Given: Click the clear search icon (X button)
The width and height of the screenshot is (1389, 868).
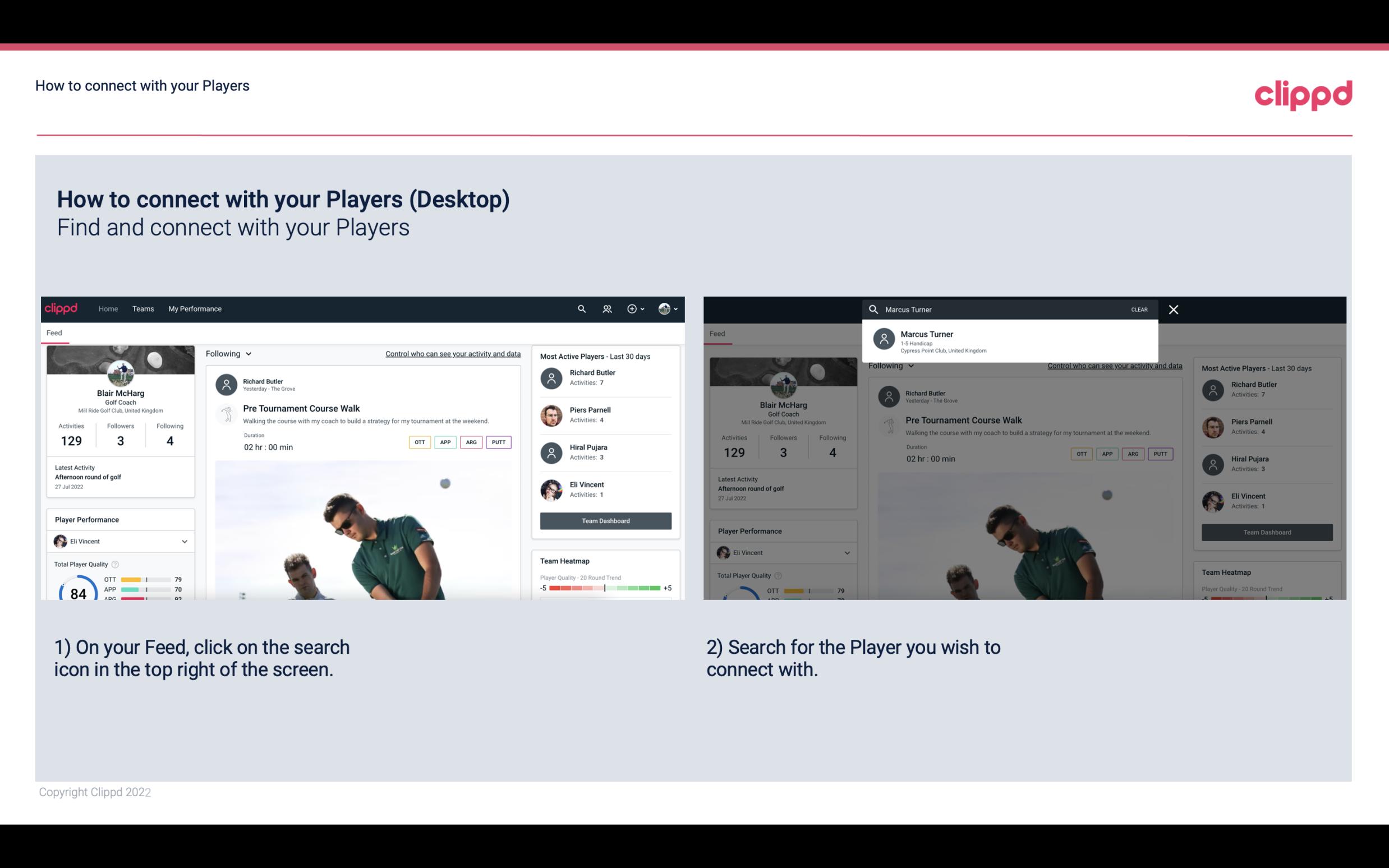Looking at the screenshot, I should (x=1173, y=309).
